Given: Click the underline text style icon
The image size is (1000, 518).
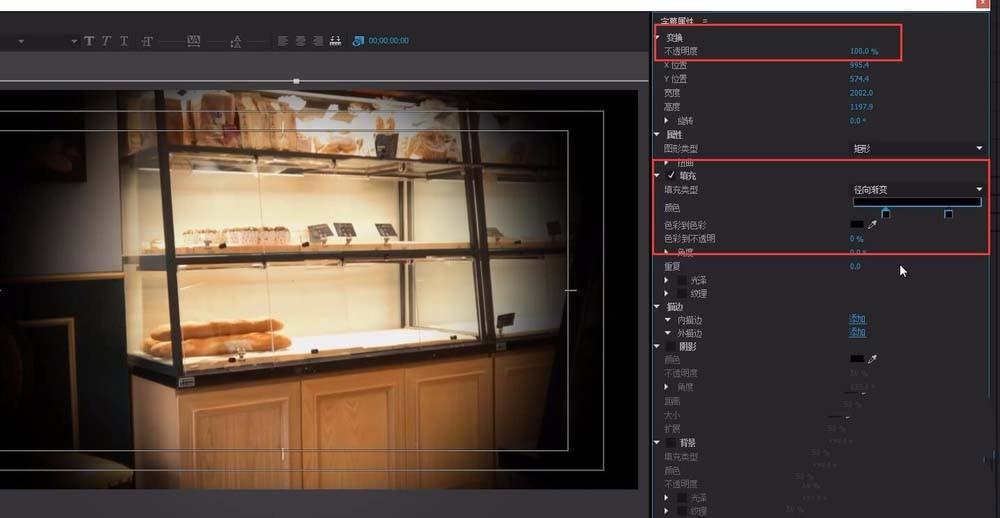Looking at the screenshot, I should (x=123, y=41).
